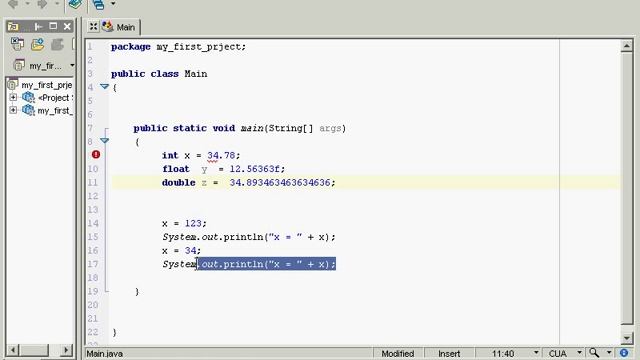Click navigator horizontal scroll right arrow
Viewport: 640px width, 360px height.
(65, 350)
